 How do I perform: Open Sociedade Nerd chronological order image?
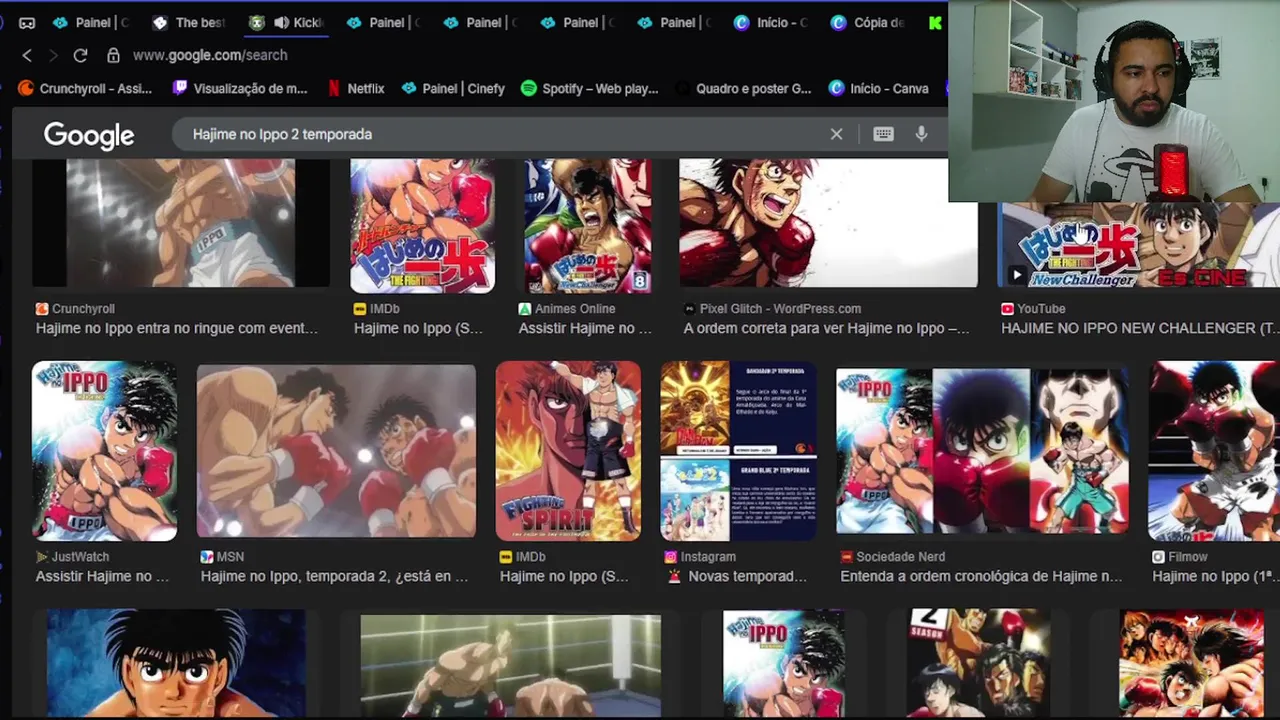pos(983,451)
